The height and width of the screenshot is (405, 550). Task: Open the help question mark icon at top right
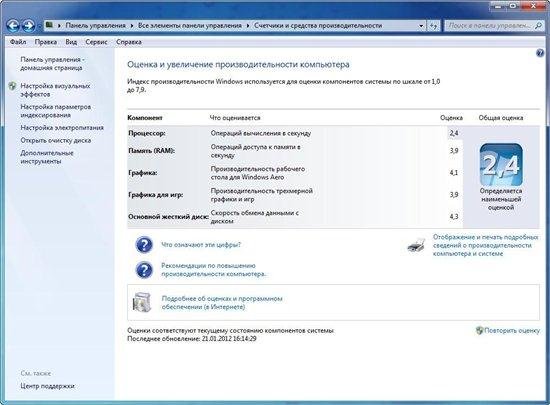(x=540, y=53)
